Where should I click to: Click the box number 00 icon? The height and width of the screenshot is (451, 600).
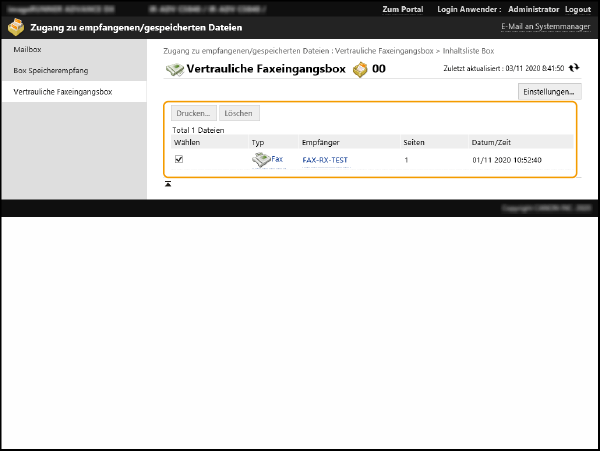360,69
